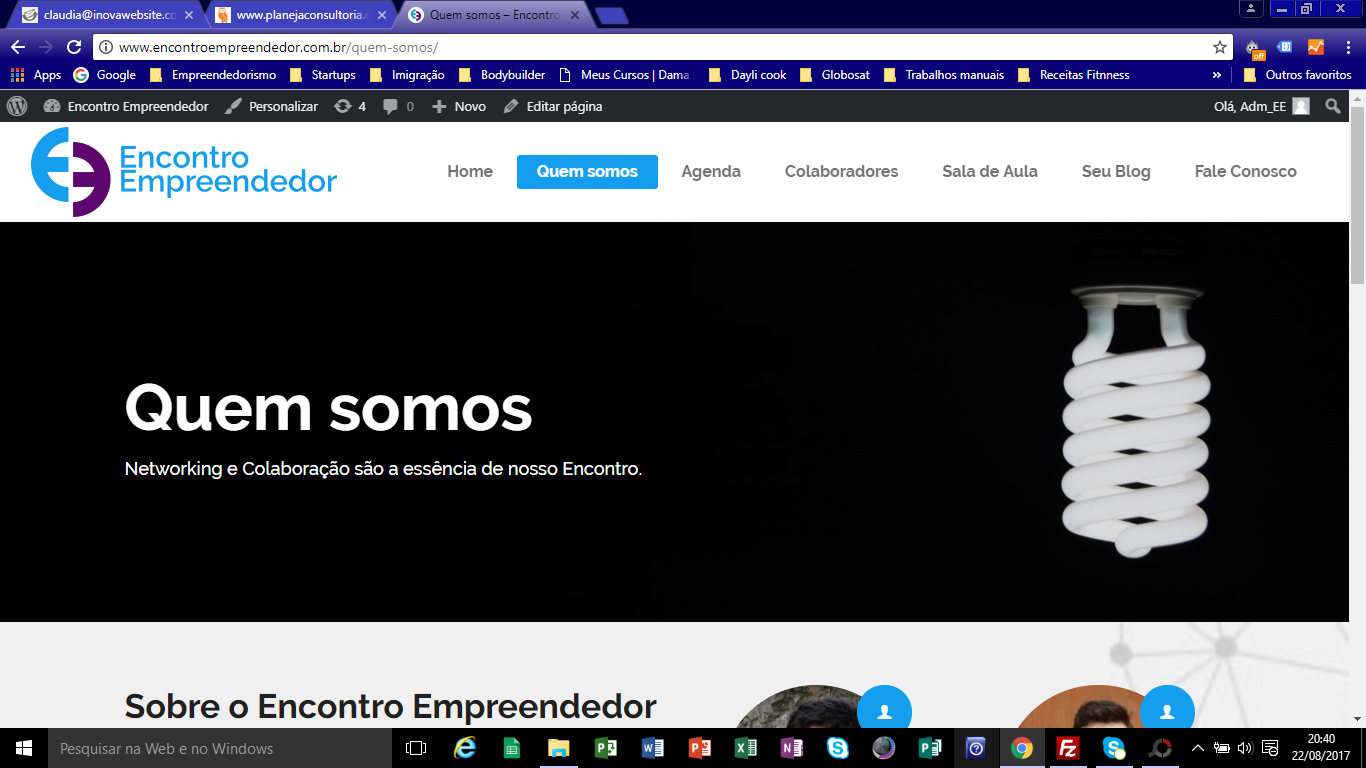Show hidden system tray icons arrow

tap(1197, 748)
